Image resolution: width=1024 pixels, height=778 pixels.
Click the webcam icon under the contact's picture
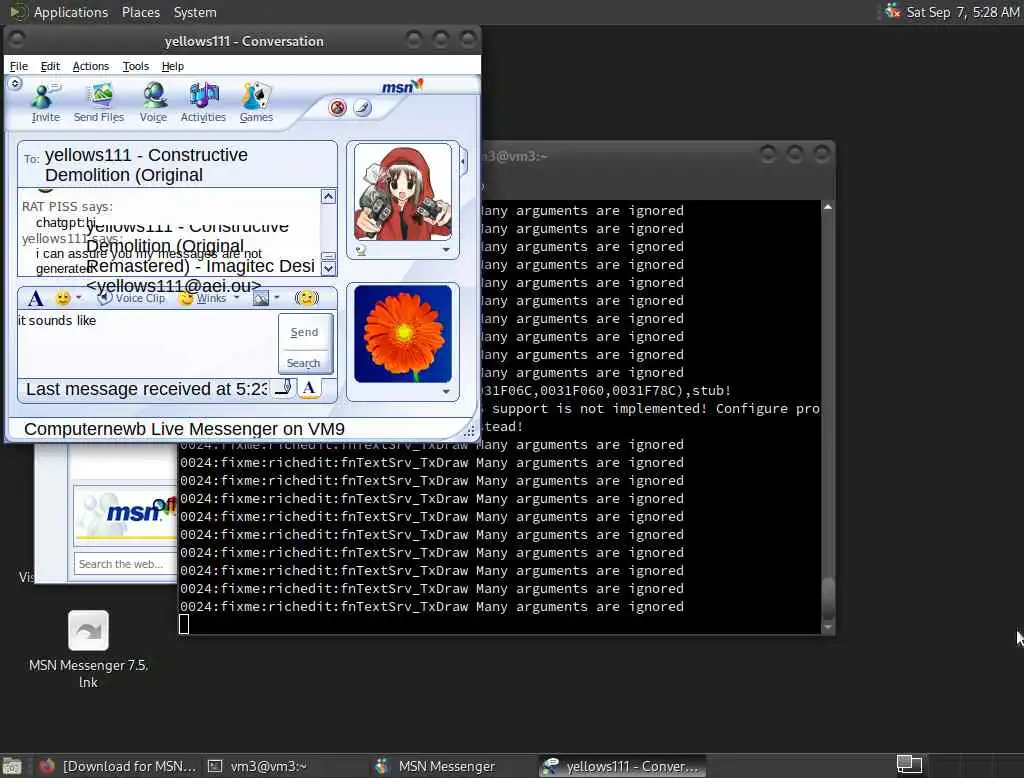361,250
